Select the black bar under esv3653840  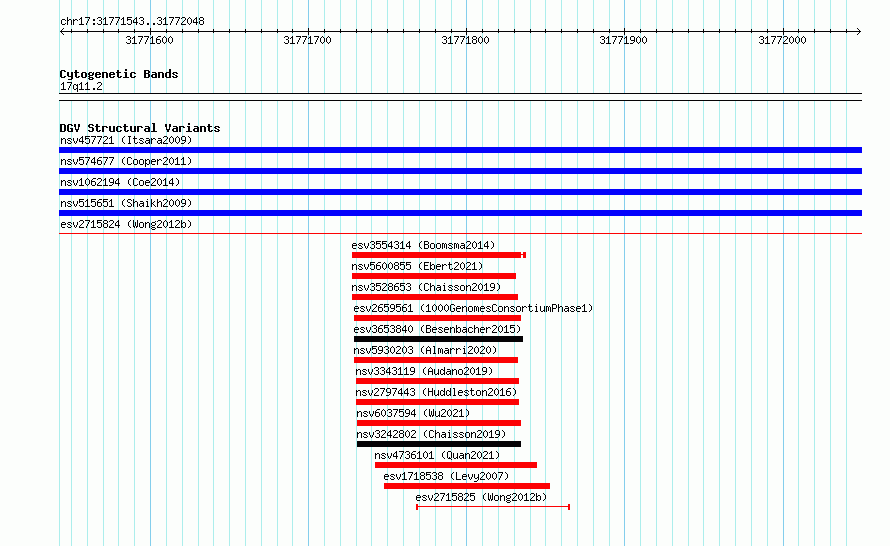point(438,339)
